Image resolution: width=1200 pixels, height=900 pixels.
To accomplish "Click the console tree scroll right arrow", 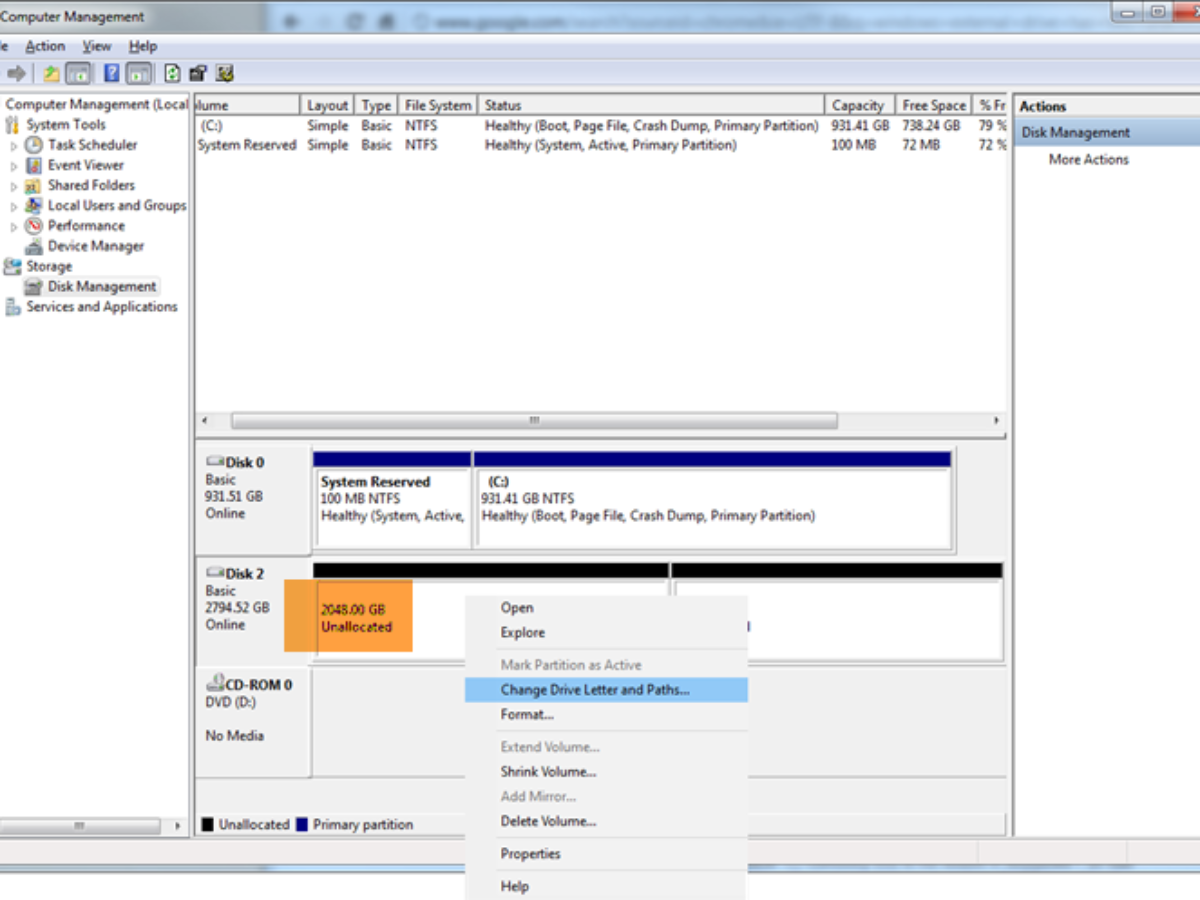I will coord(178,827).
